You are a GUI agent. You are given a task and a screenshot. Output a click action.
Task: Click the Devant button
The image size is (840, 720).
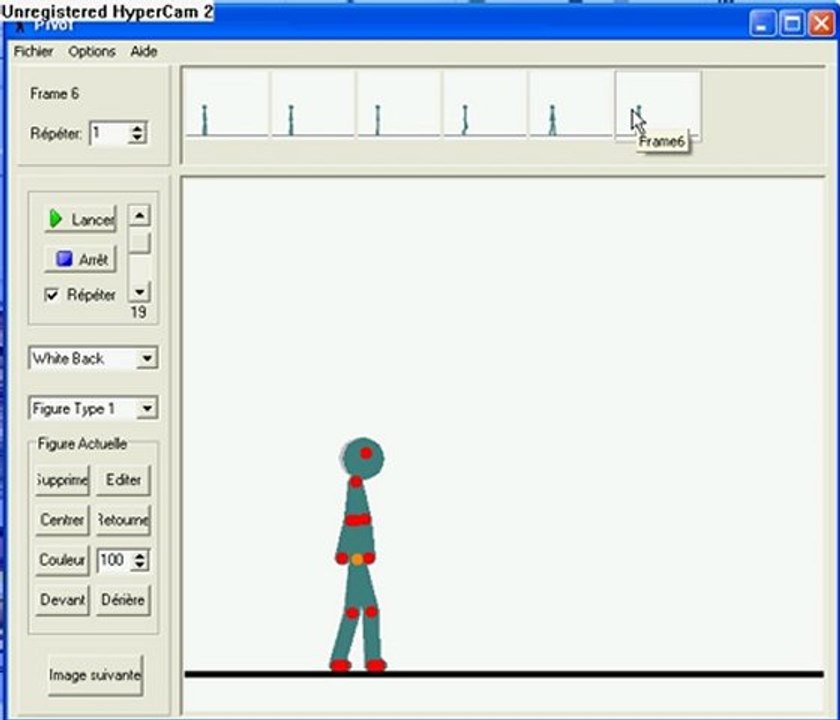click(x=62, y=600)
